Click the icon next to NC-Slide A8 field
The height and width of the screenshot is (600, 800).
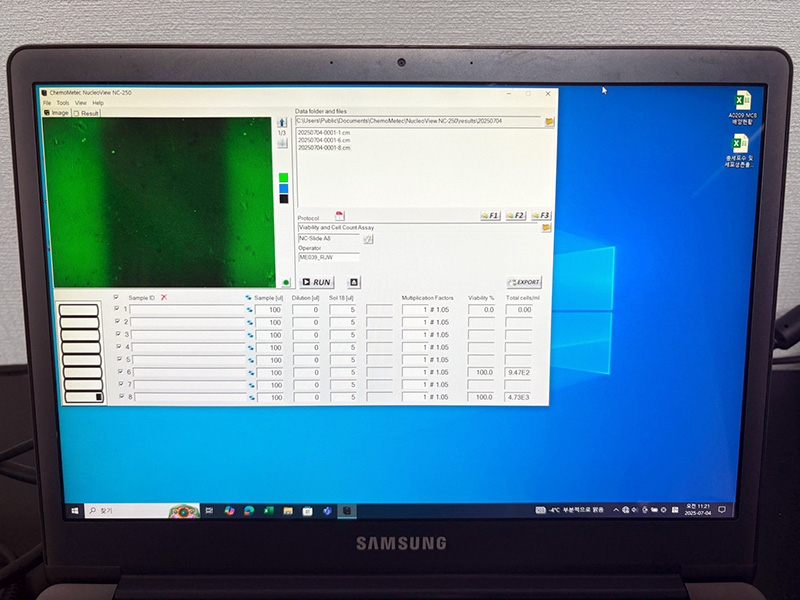tap(368, 239)
